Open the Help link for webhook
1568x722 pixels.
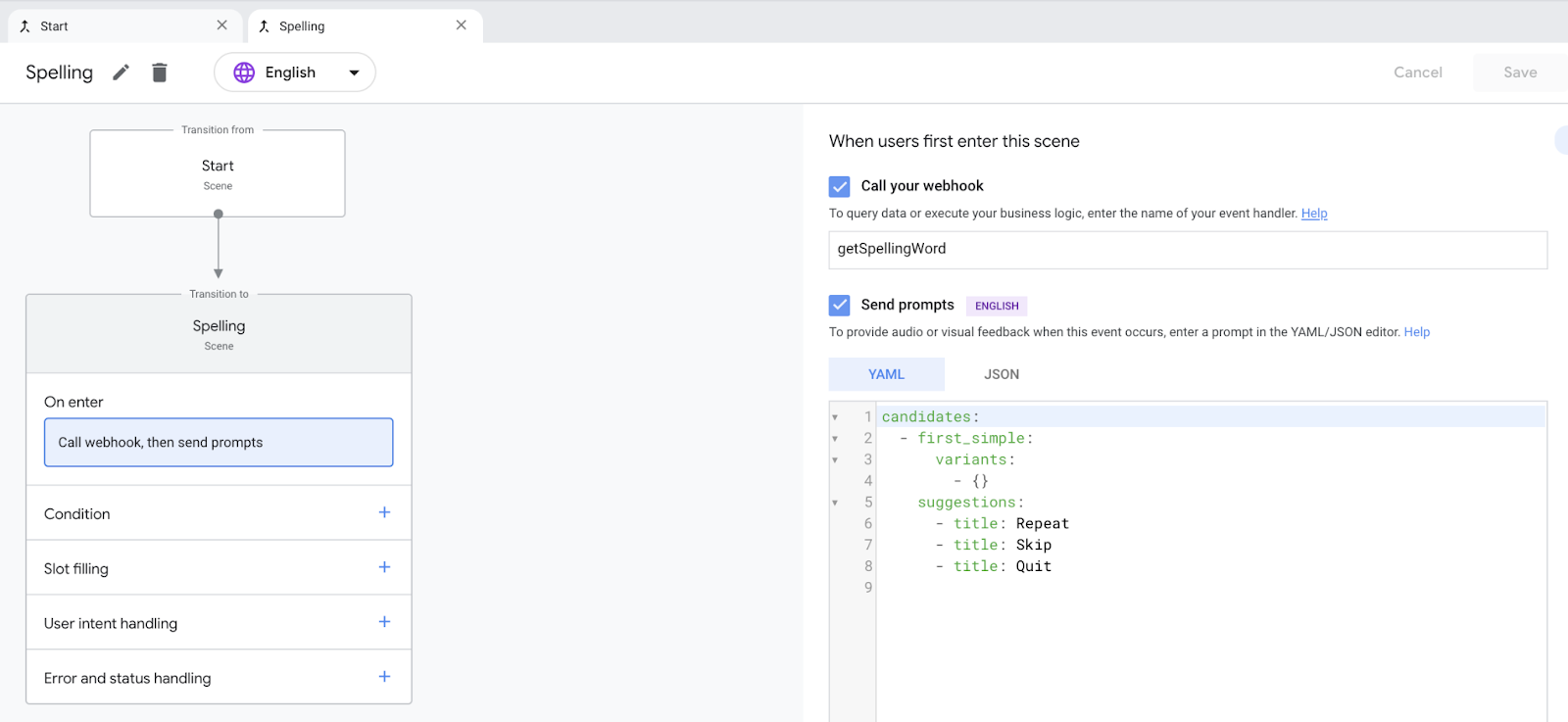(x=1313, y=214)
